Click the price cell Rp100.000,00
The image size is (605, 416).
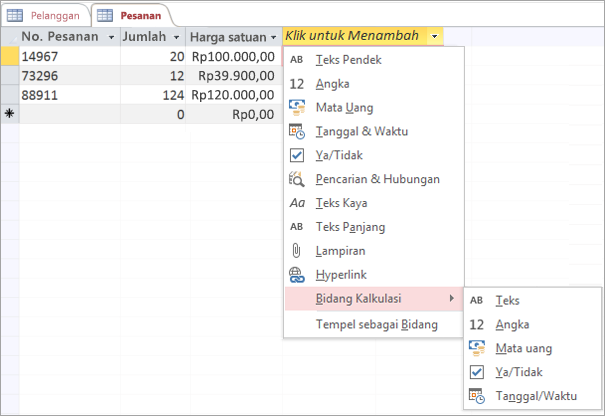coord(234,56)
